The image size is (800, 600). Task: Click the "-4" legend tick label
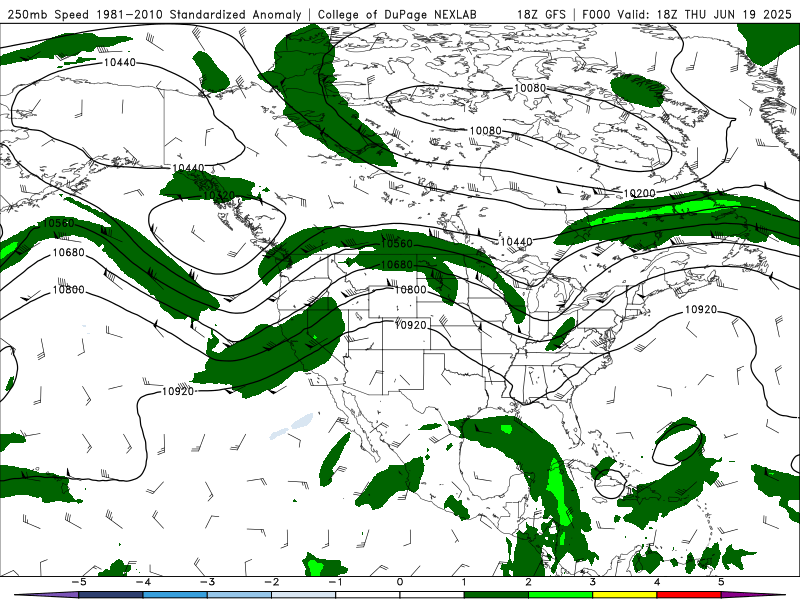click(x=143, y=582)
